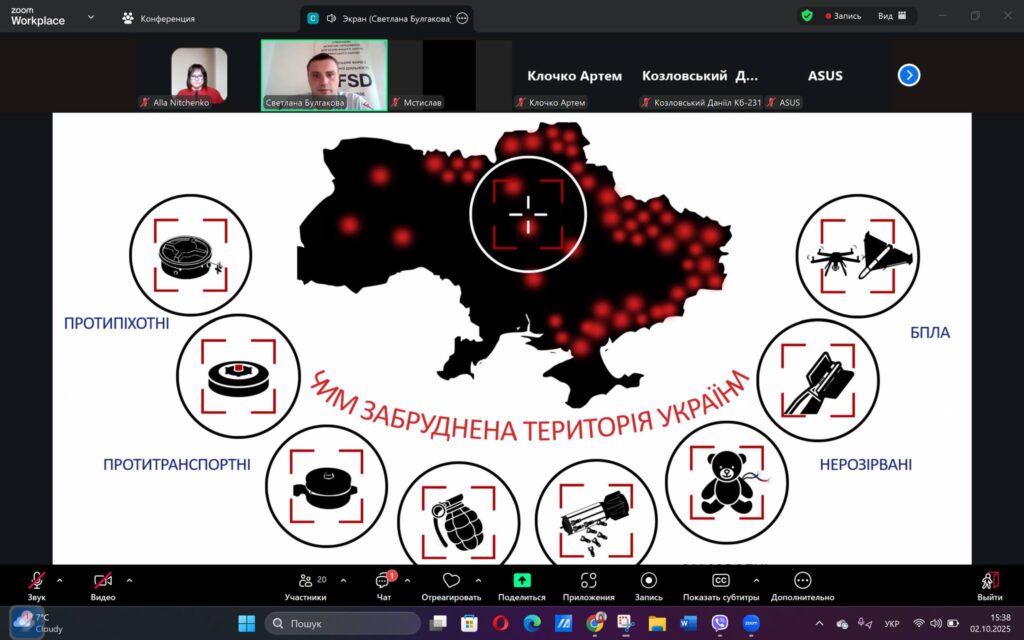This screenshot has width=1024, height=640.
Task: Open the Чат panel
Action: [x=383, y=581]
